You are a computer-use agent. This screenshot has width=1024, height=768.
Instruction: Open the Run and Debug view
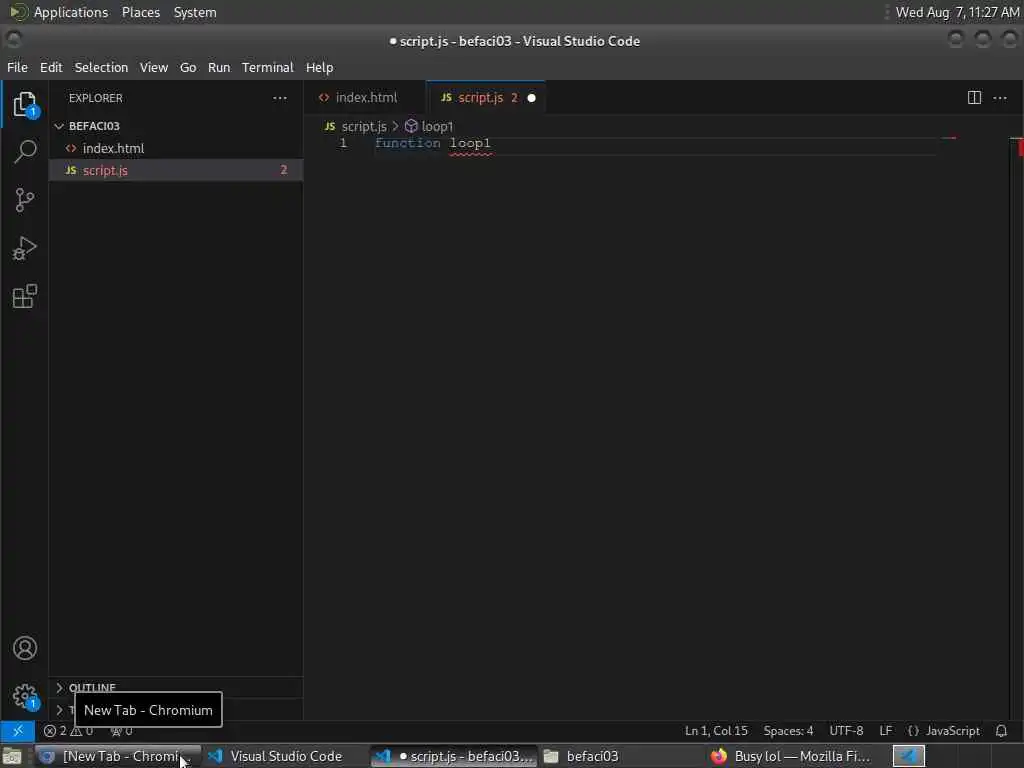coord(24,248)
